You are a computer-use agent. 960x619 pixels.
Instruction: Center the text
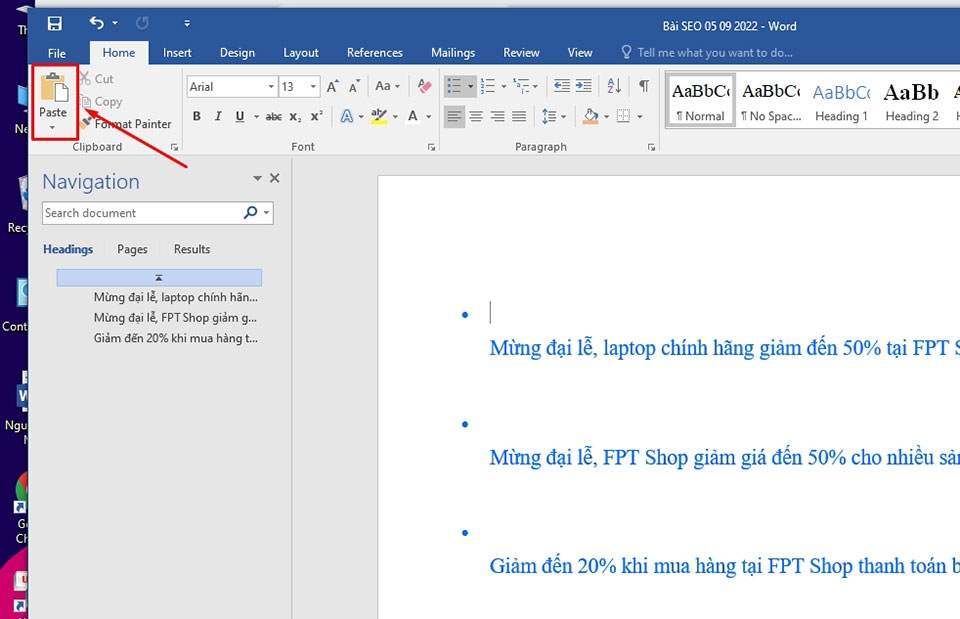point(476,116)
